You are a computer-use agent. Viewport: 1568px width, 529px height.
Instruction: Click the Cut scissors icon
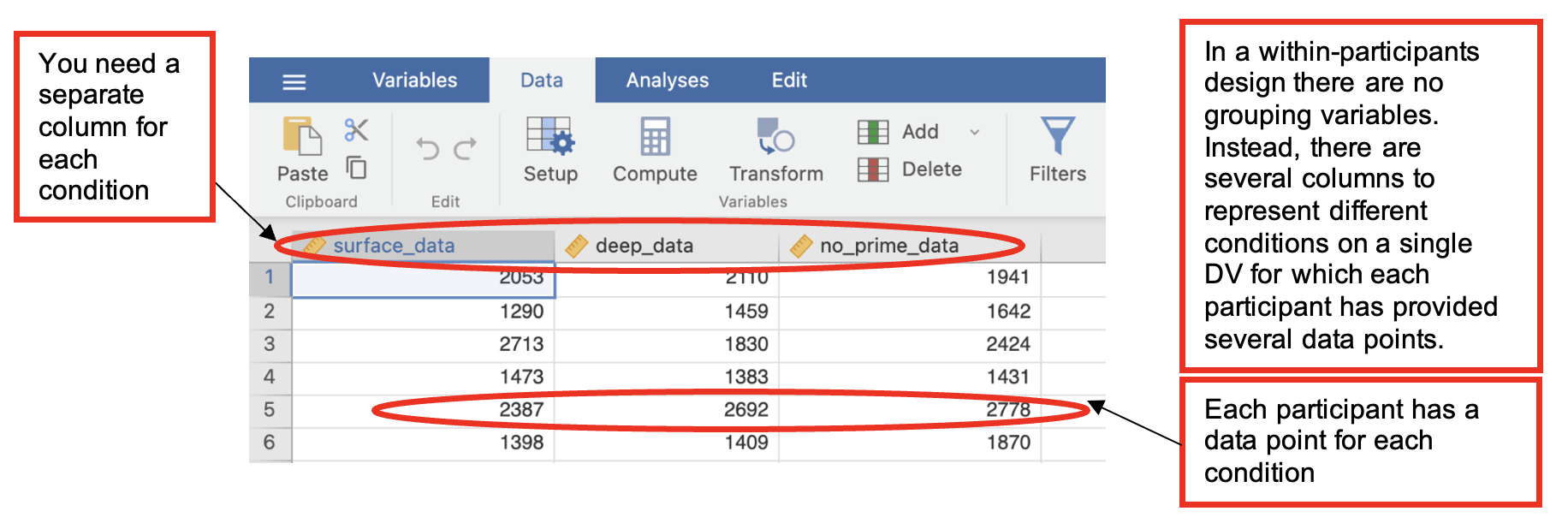[356, 130]
